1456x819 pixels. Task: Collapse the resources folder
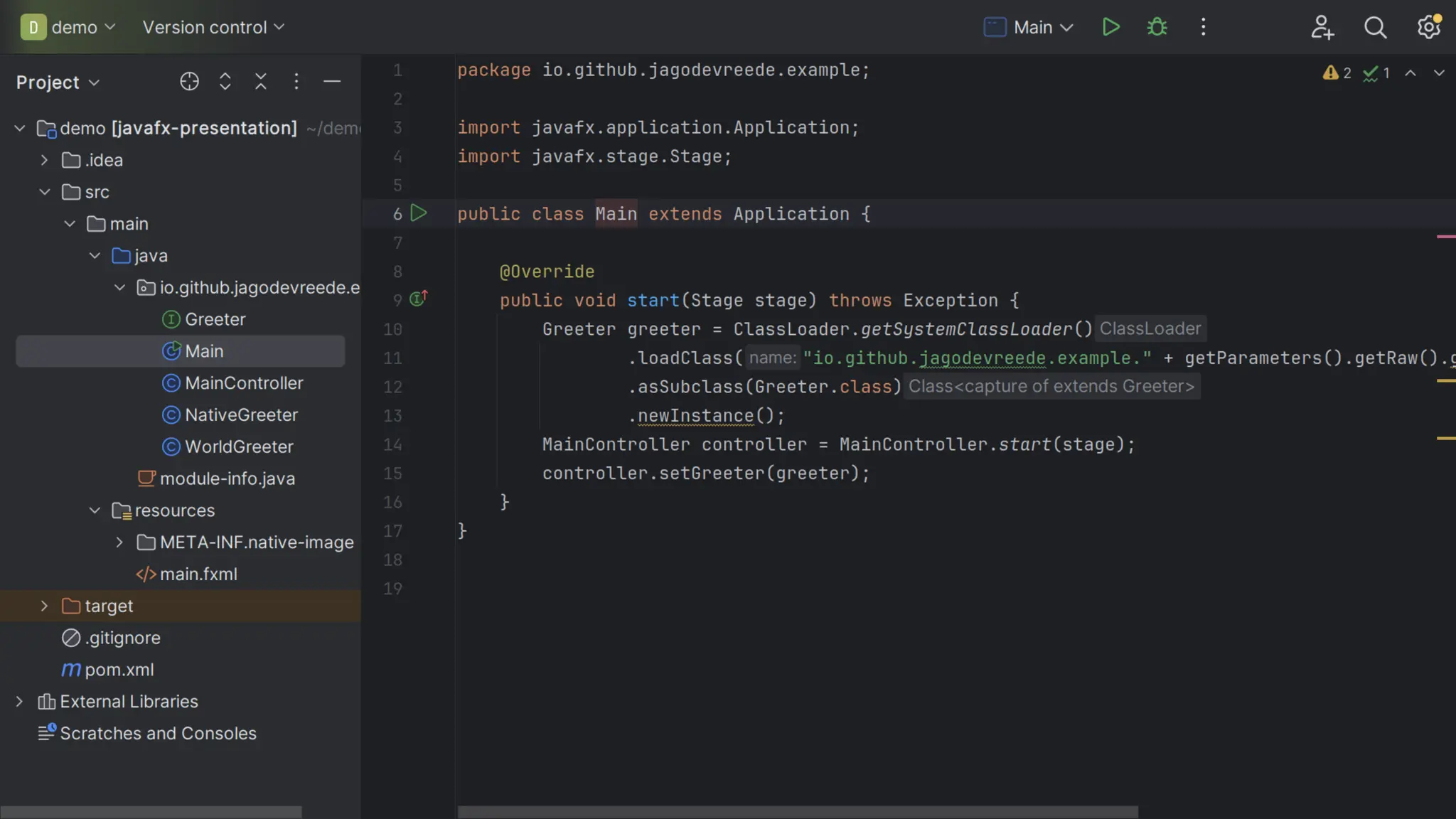click(x=95, y=510)
